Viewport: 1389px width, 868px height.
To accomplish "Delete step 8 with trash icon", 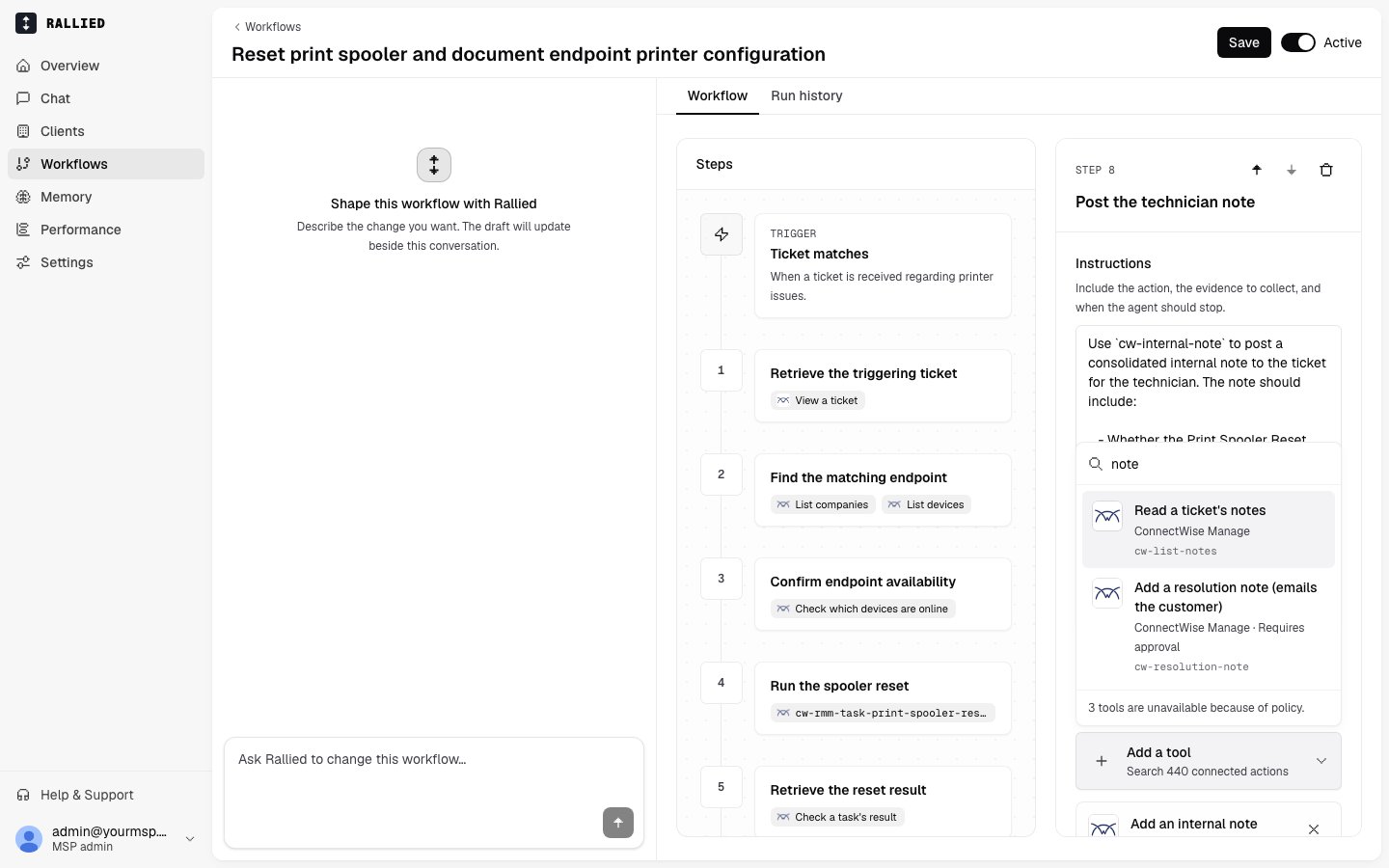I will click(x=1325, y=170).
